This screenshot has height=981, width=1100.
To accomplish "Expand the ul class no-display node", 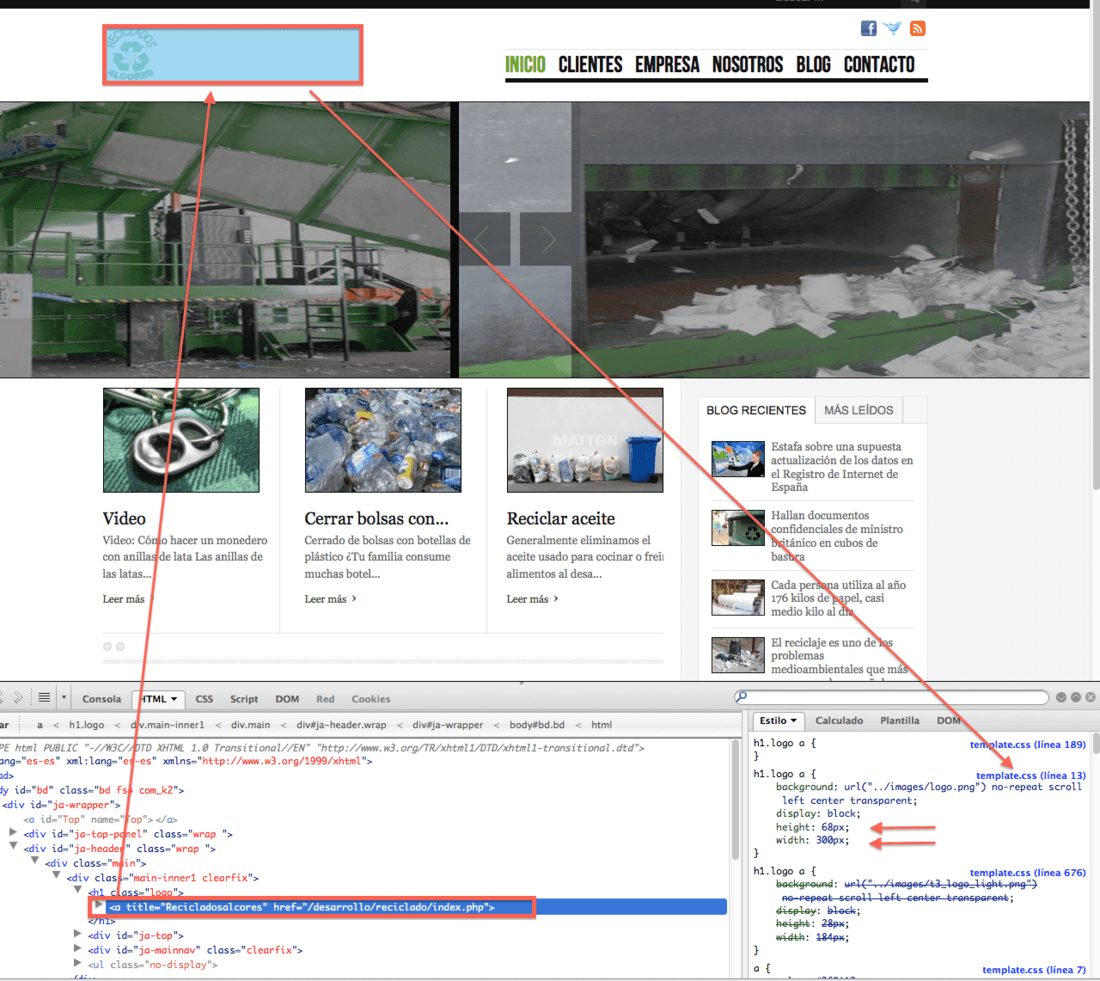I will [78, 963].
